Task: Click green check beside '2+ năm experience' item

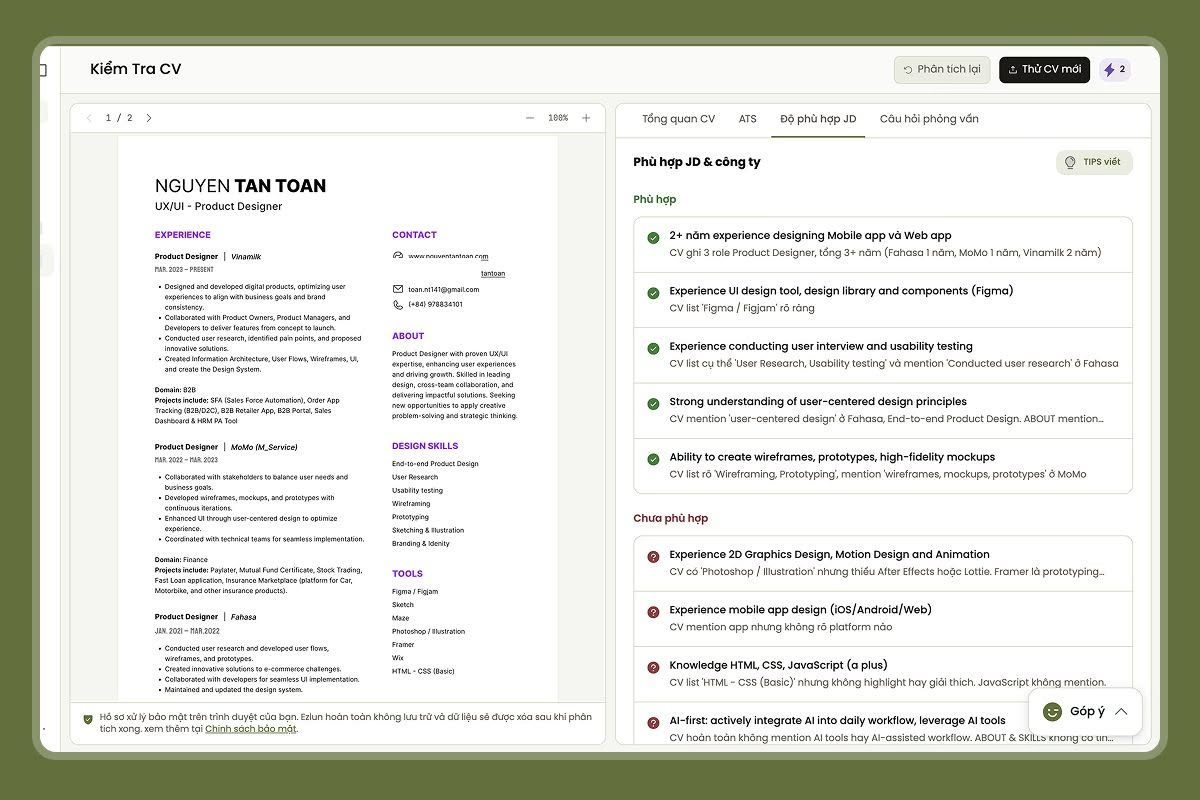Action: 653,238
